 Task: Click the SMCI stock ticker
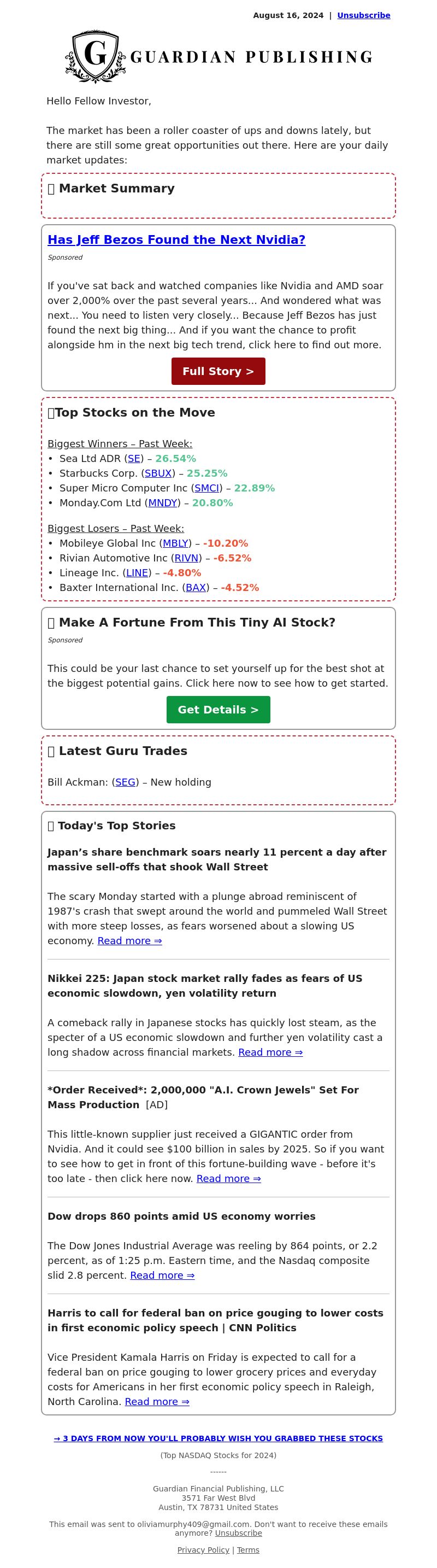[x=206, y=488]
